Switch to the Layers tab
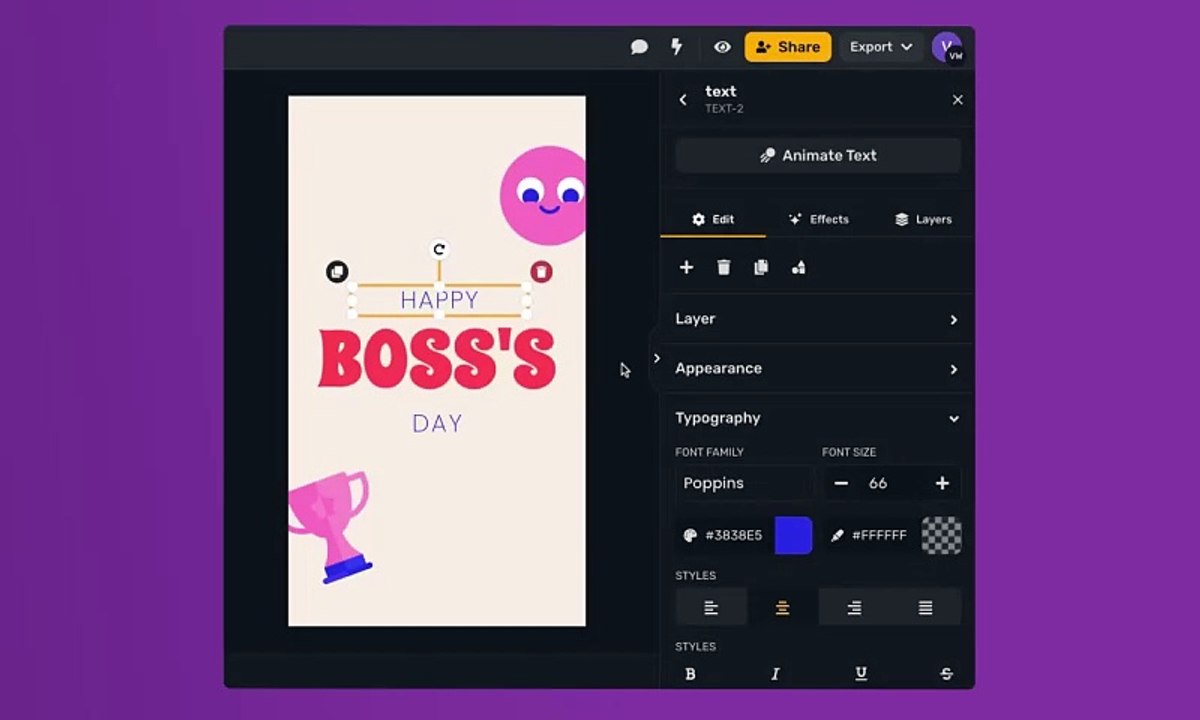 pyautogui.click(x=923, y=219)
